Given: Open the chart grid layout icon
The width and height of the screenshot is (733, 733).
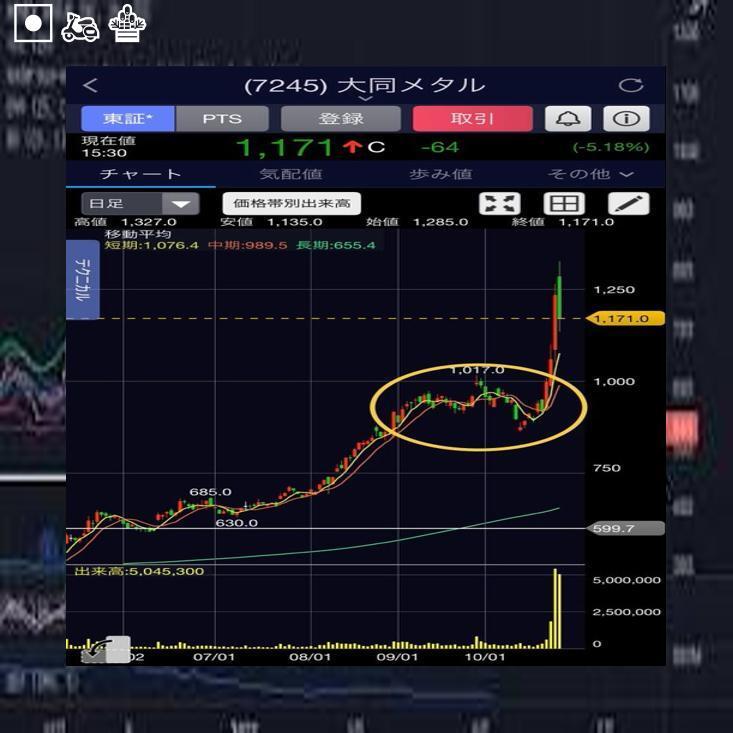Looking at the screenshot, I should 564,204.
